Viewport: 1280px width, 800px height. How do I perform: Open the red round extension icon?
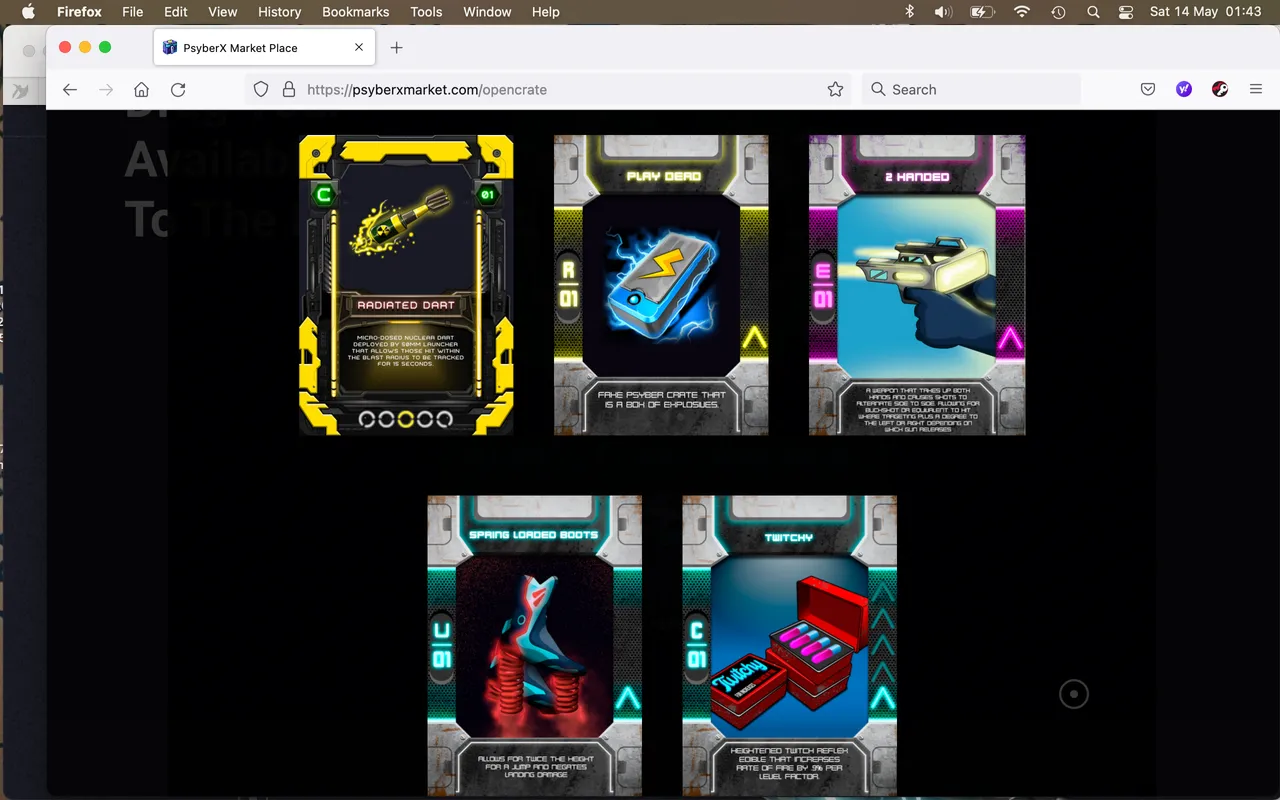coord(1220,89)
